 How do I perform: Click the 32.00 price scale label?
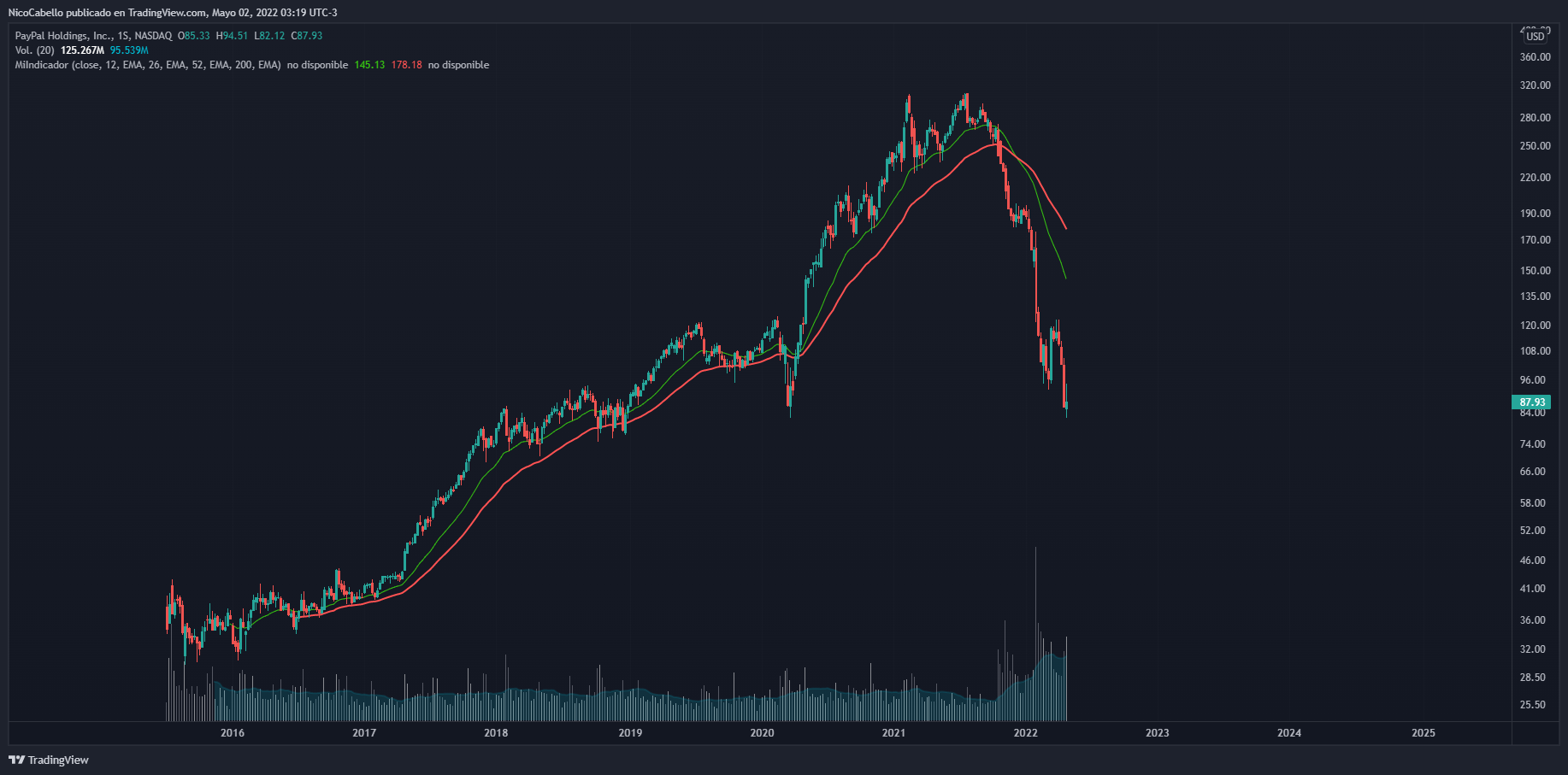[x=1533, y=649]
